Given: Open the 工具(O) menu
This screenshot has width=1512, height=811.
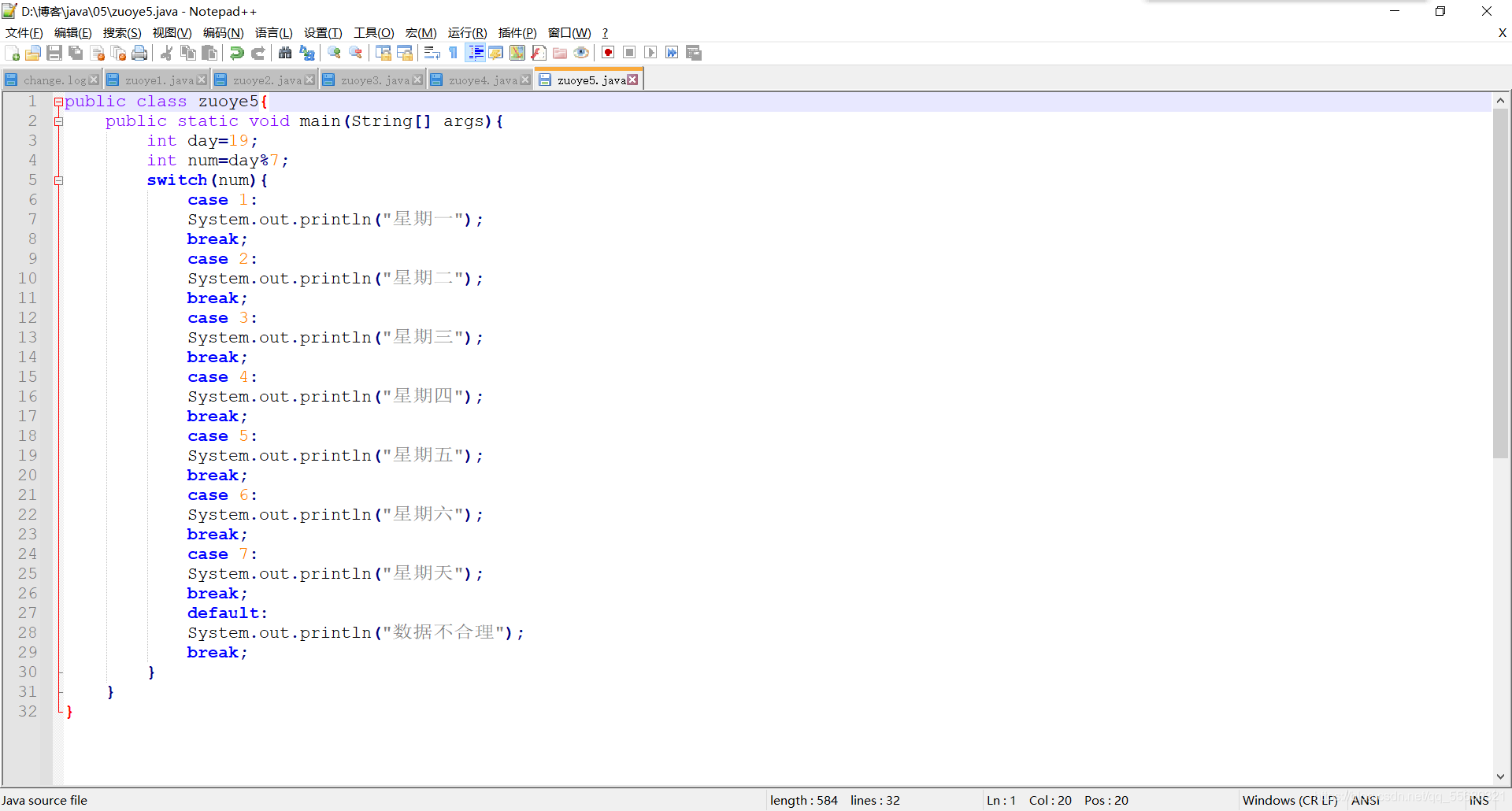Looking at the screenshot, I should point(373,33).
